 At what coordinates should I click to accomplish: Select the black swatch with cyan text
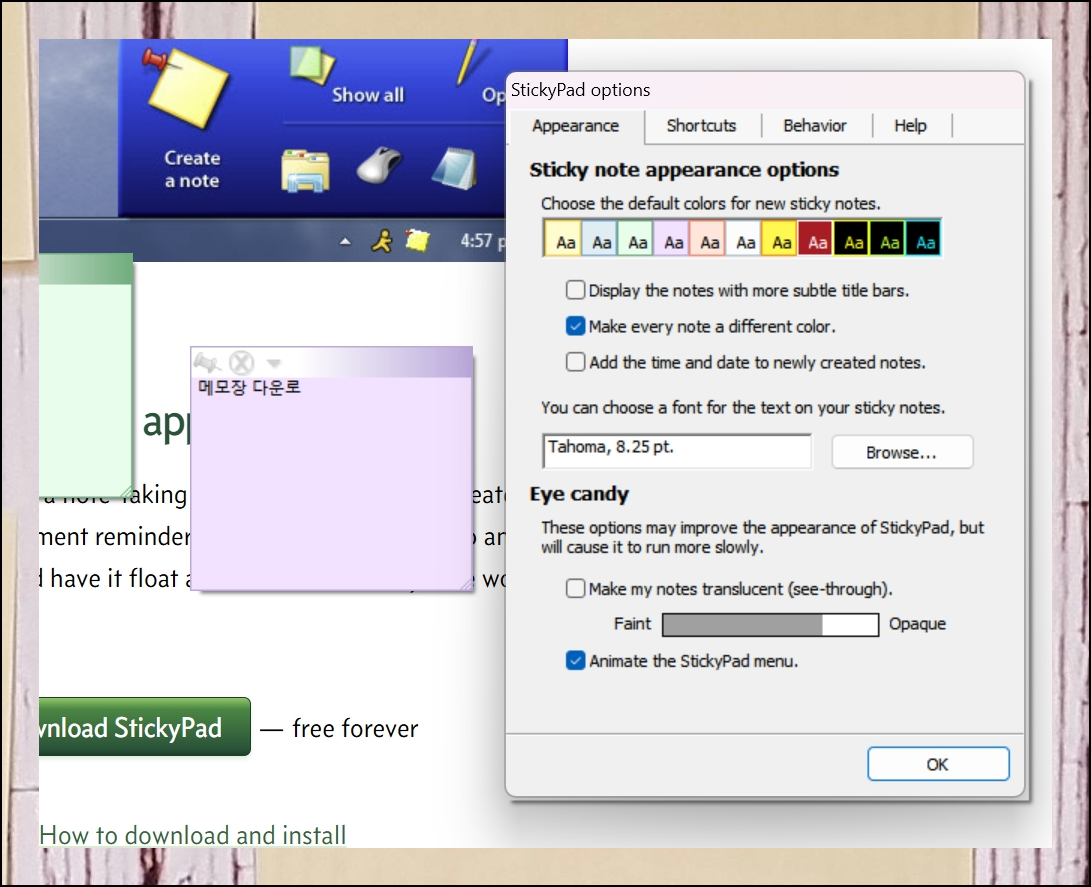(923, 238)
